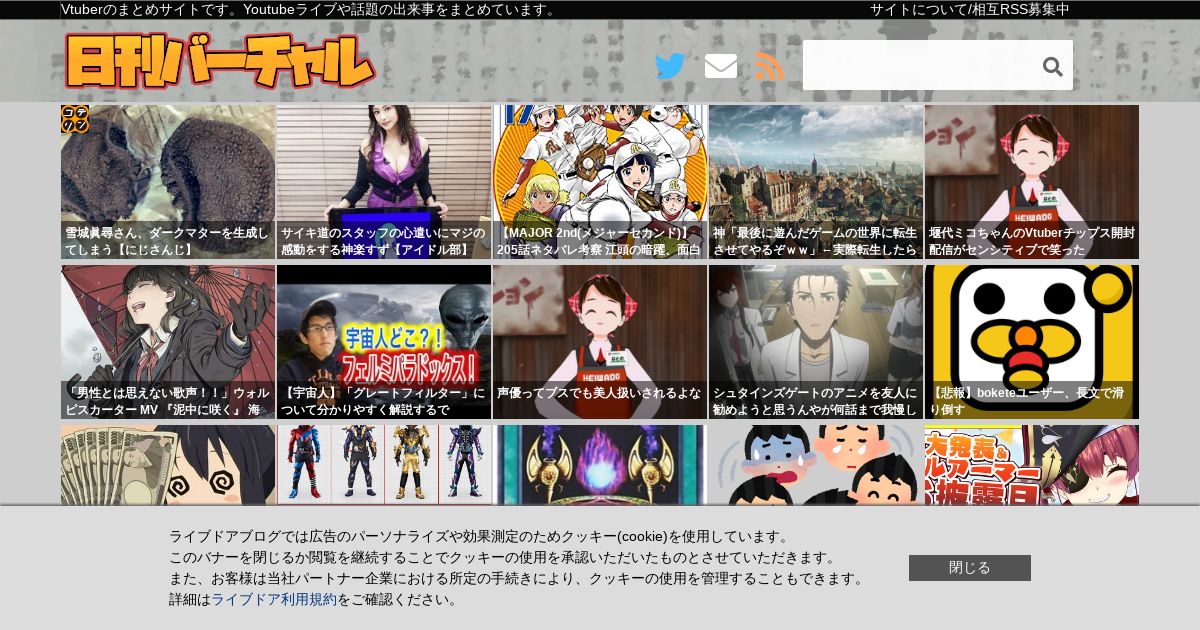Click 閉じる button on cookie banner

pyautogui.click(x=970, y=568)
